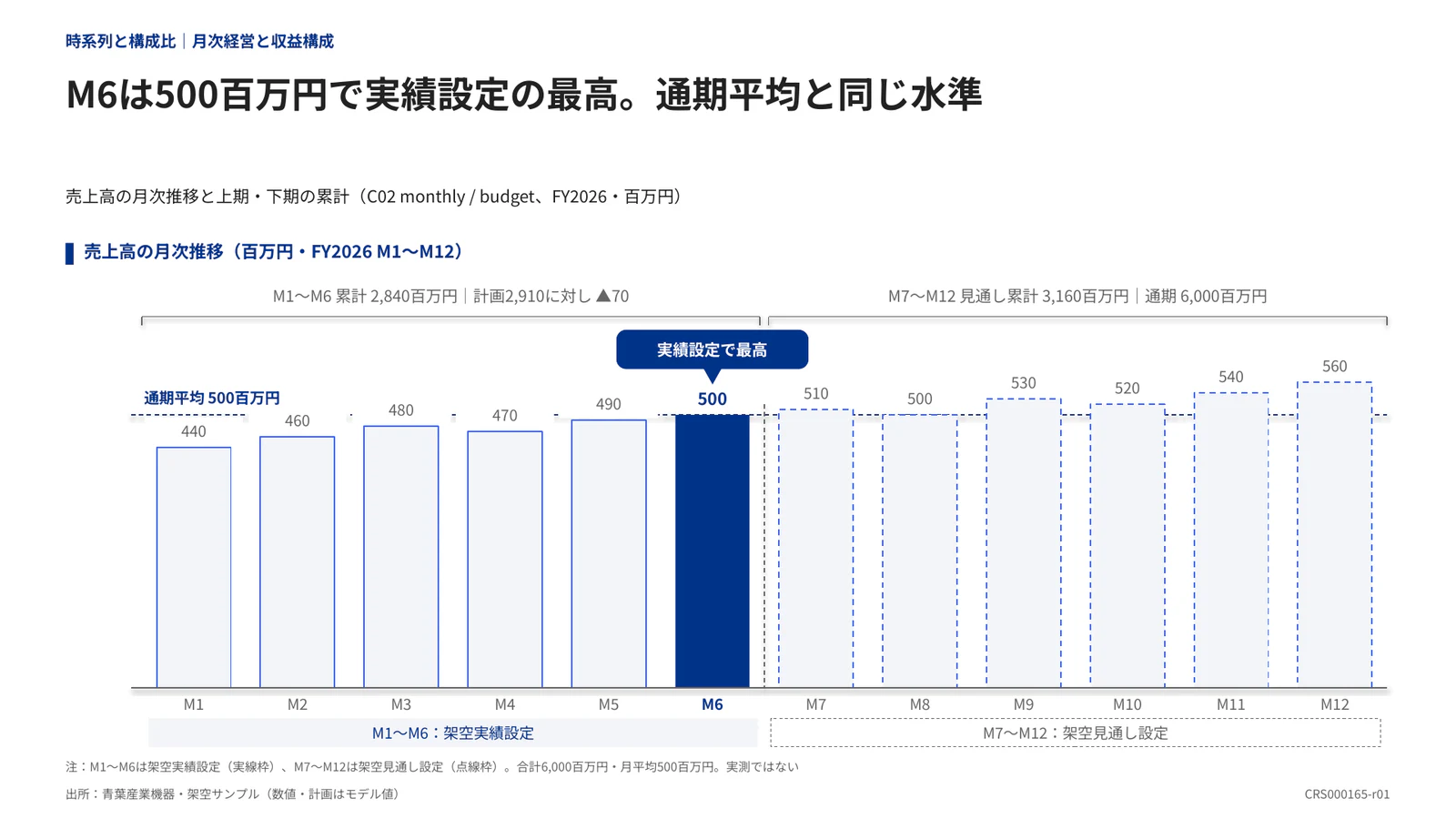Select the M2 bar labeled 460

point(298,561)
